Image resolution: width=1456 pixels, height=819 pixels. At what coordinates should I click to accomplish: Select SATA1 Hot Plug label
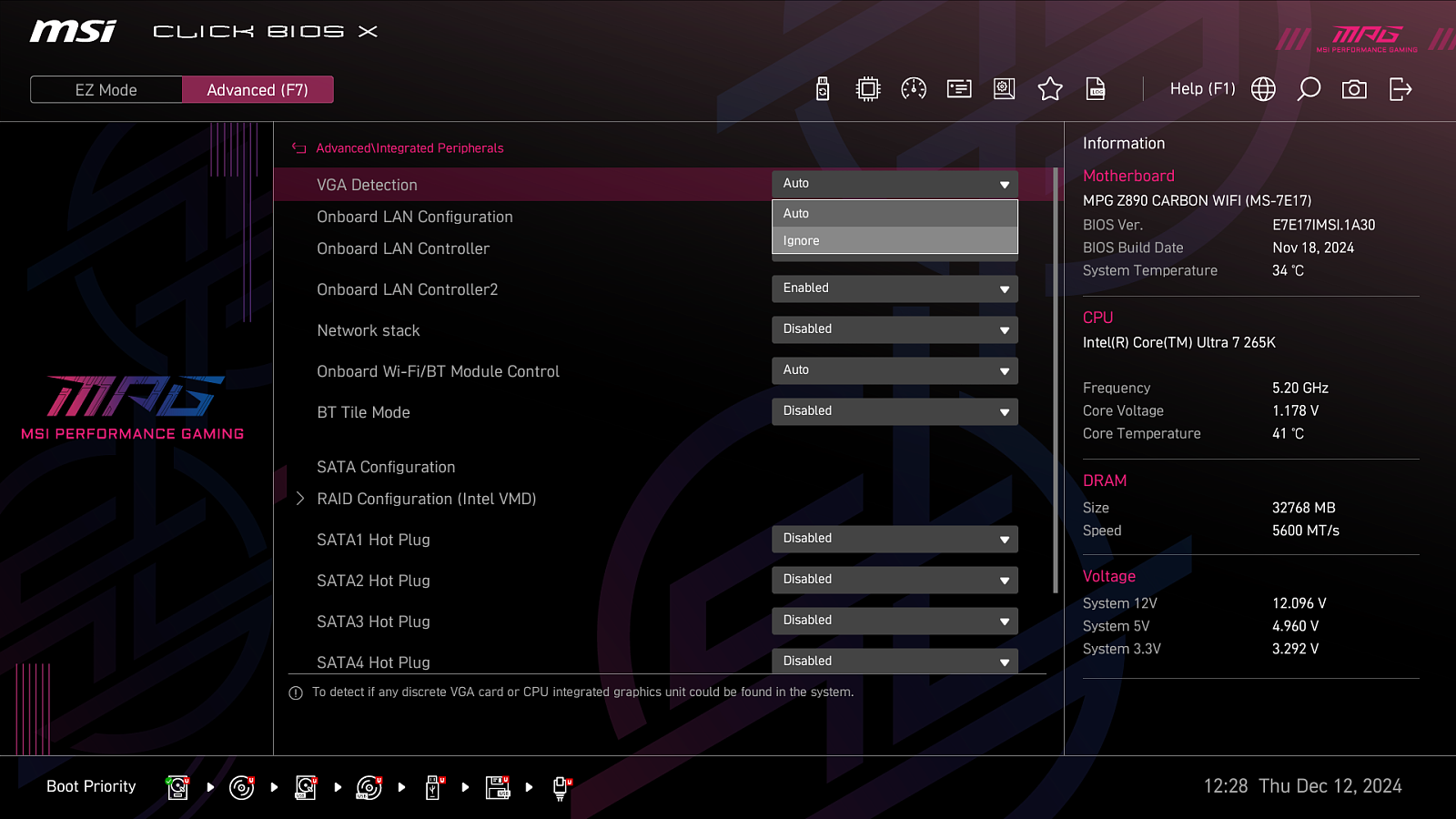[x=373, y=540]
